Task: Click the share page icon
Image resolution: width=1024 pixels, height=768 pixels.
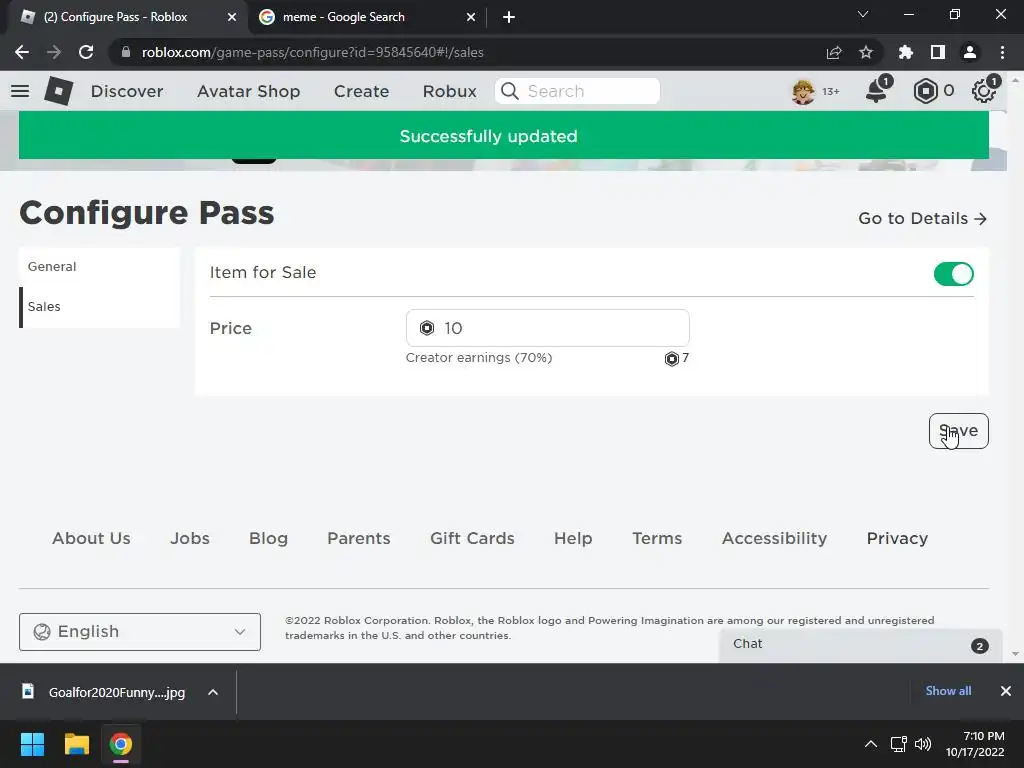Action: tap(834, 52)
